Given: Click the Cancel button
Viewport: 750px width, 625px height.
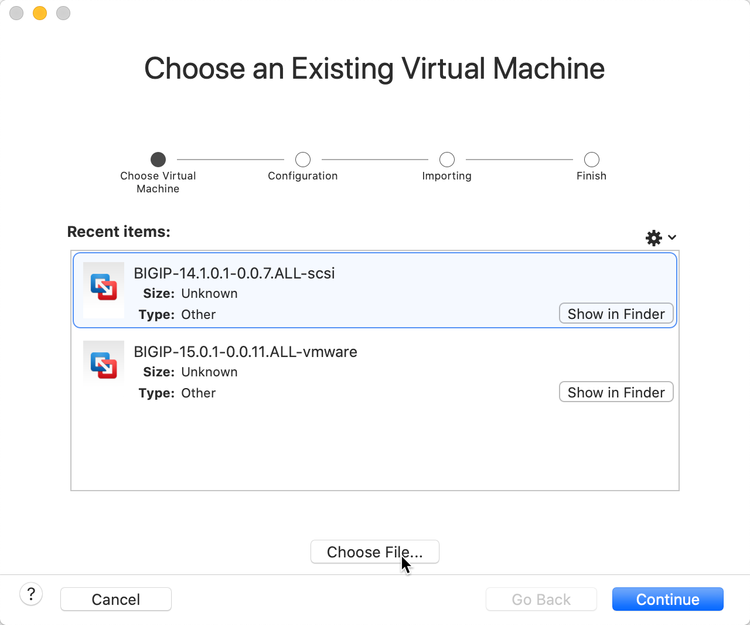Looking at the screenshot, I should click(116, 599).
